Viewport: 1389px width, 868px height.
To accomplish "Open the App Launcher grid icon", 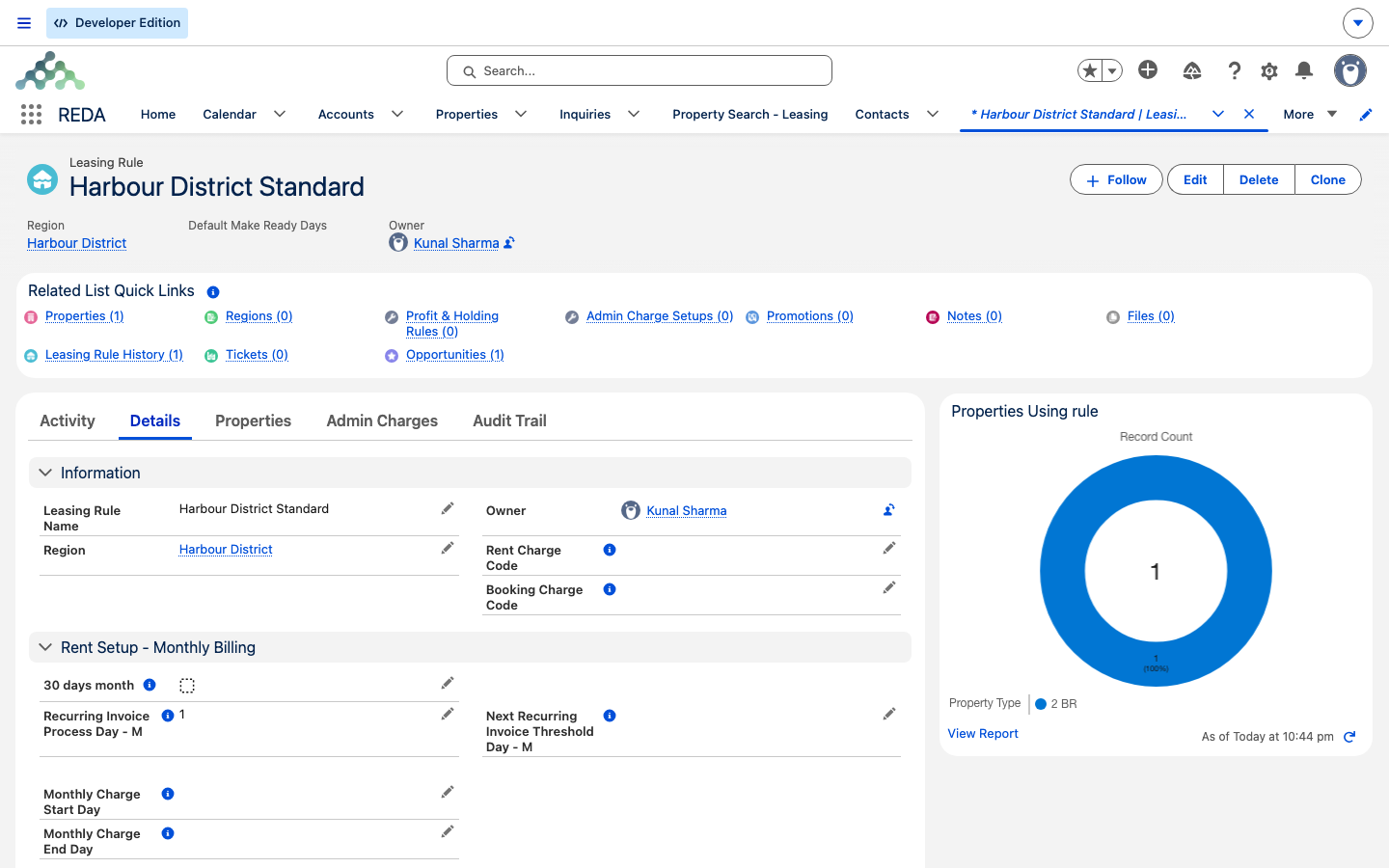I will click(31, 115).
